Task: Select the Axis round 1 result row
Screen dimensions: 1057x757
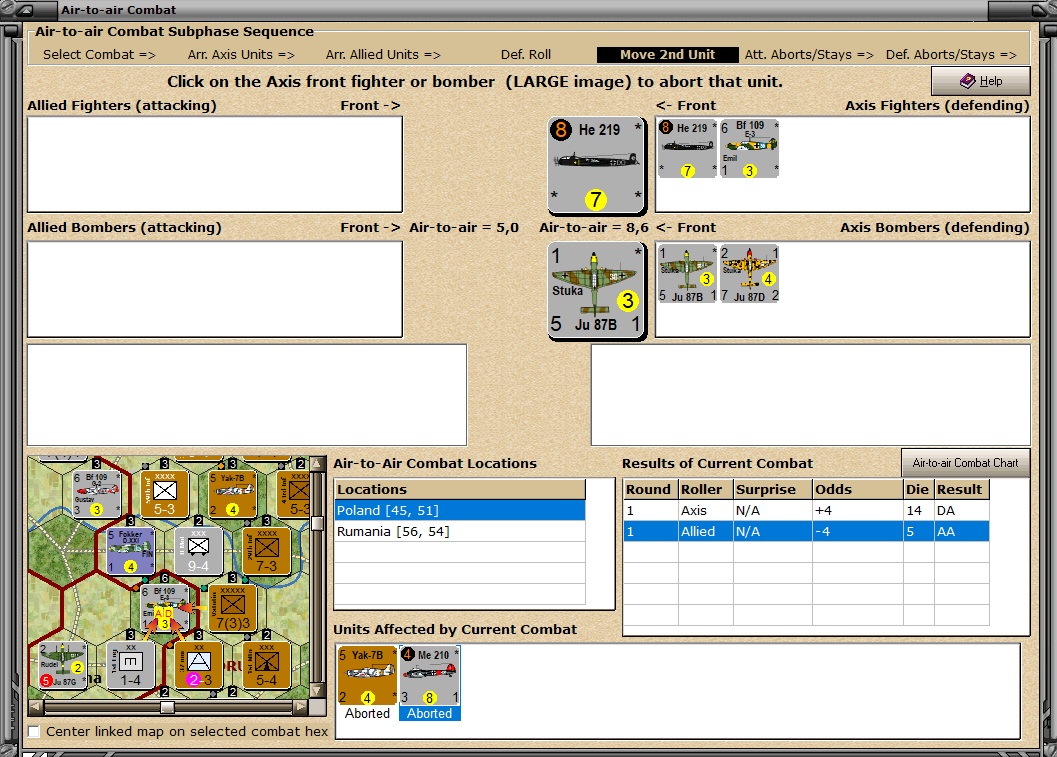Action: [806, 510]
